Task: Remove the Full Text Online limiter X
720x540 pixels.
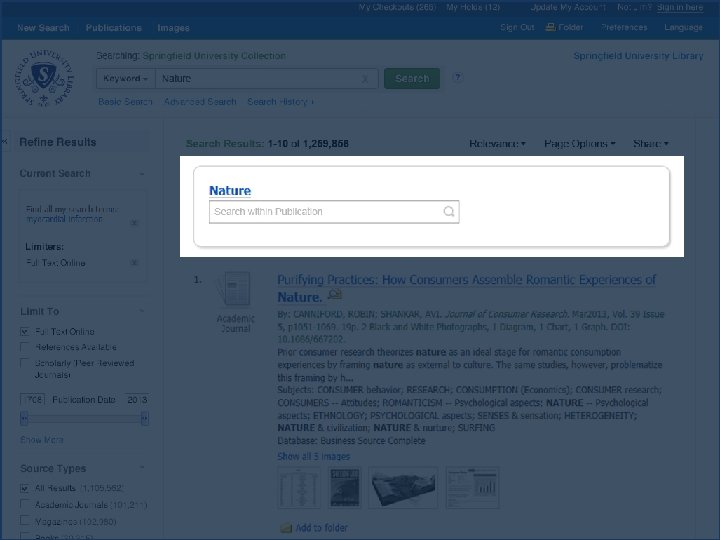Action: click(134, 263)
